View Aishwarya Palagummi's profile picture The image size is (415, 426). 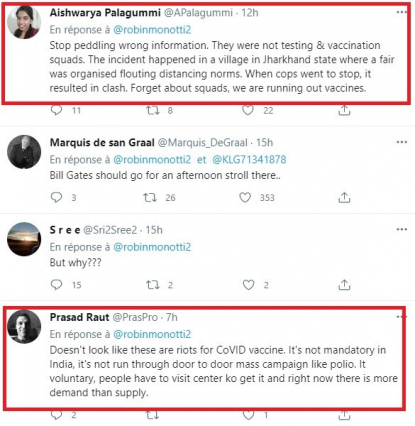click(24, 22)
